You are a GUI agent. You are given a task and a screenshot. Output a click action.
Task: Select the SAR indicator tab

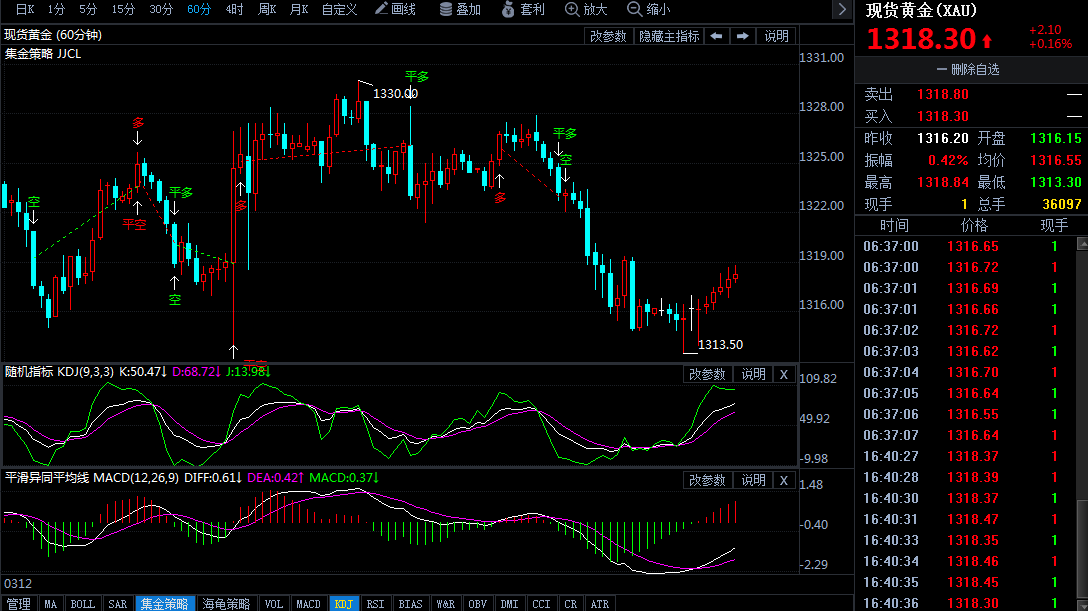[118, 604]
